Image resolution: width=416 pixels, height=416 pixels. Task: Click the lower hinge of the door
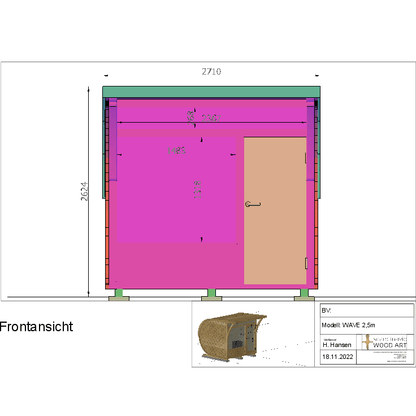(306, 263)
